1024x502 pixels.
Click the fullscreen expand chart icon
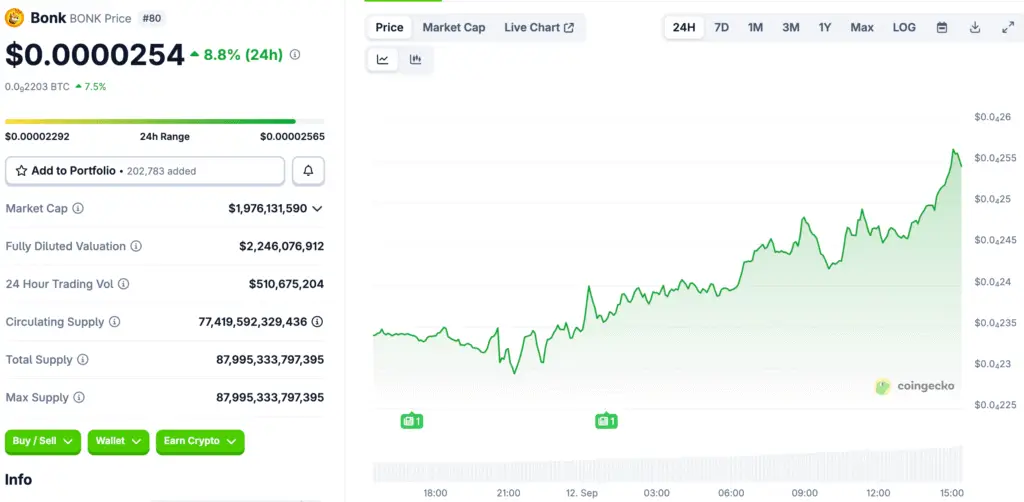click(1008, 27)
